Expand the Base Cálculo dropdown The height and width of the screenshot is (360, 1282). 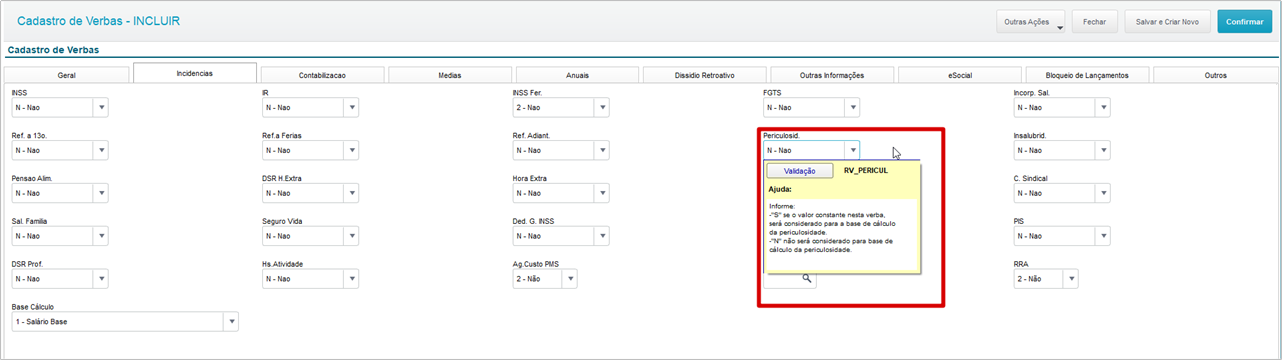231,321
